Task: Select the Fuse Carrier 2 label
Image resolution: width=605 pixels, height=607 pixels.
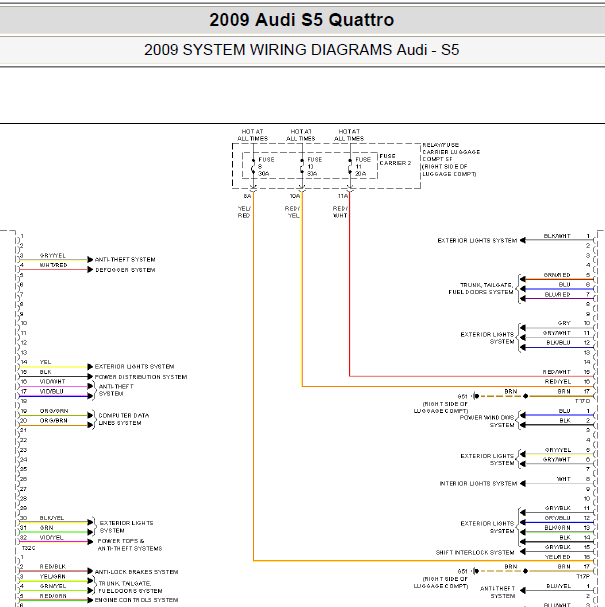Action: pos(395,159)
